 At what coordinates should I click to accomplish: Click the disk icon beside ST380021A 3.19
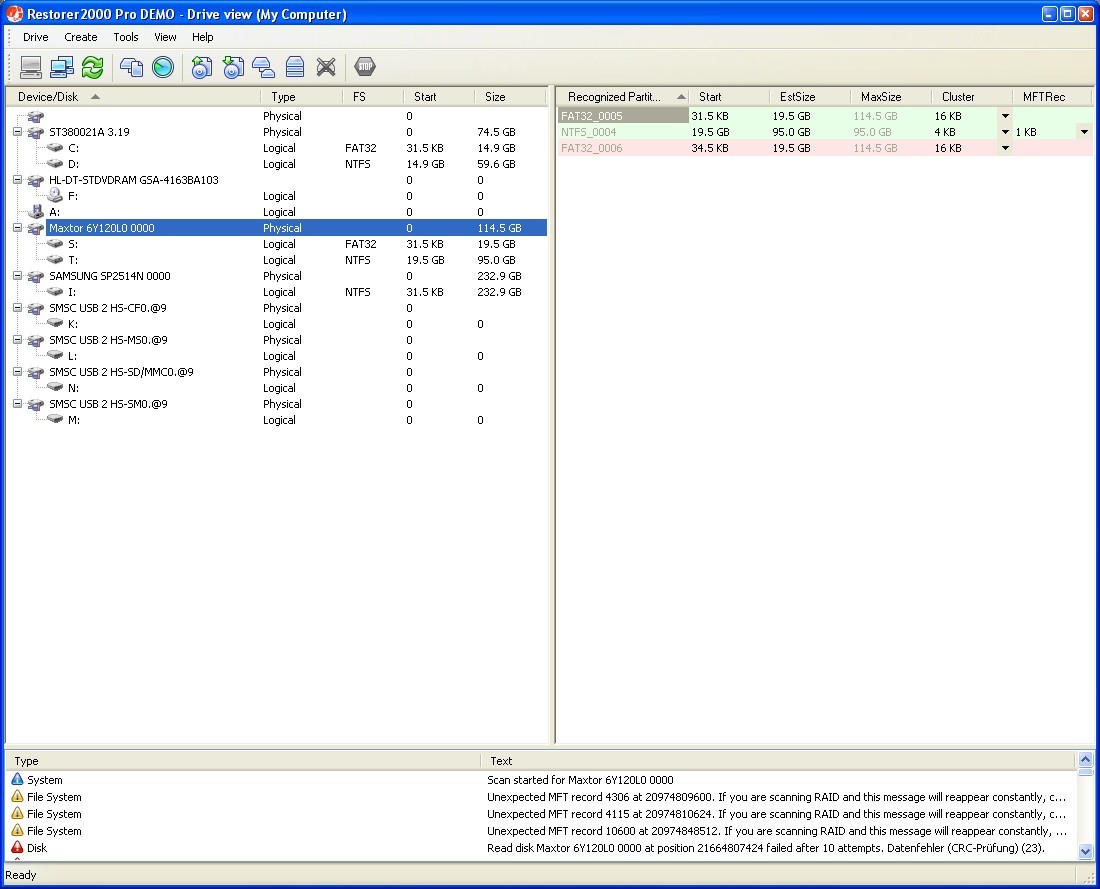click(35, 132)
